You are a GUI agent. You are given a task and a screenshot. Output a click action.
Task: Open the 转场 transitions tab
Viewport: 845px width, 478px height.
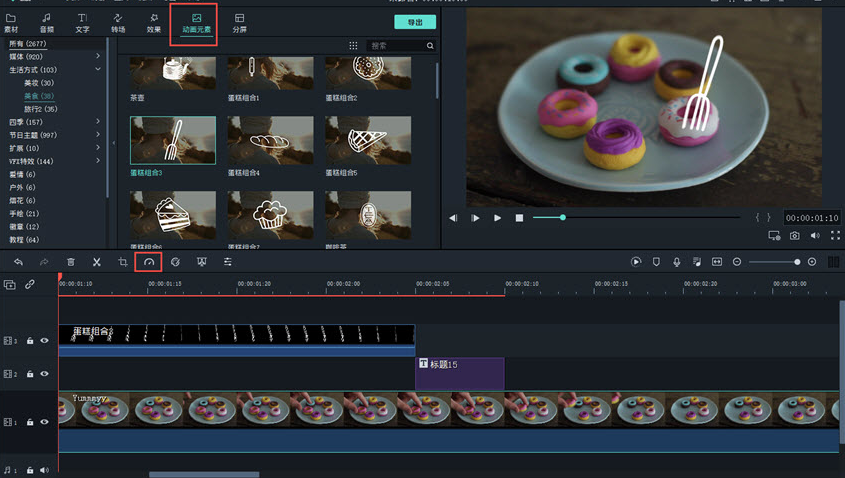point(118,23)
